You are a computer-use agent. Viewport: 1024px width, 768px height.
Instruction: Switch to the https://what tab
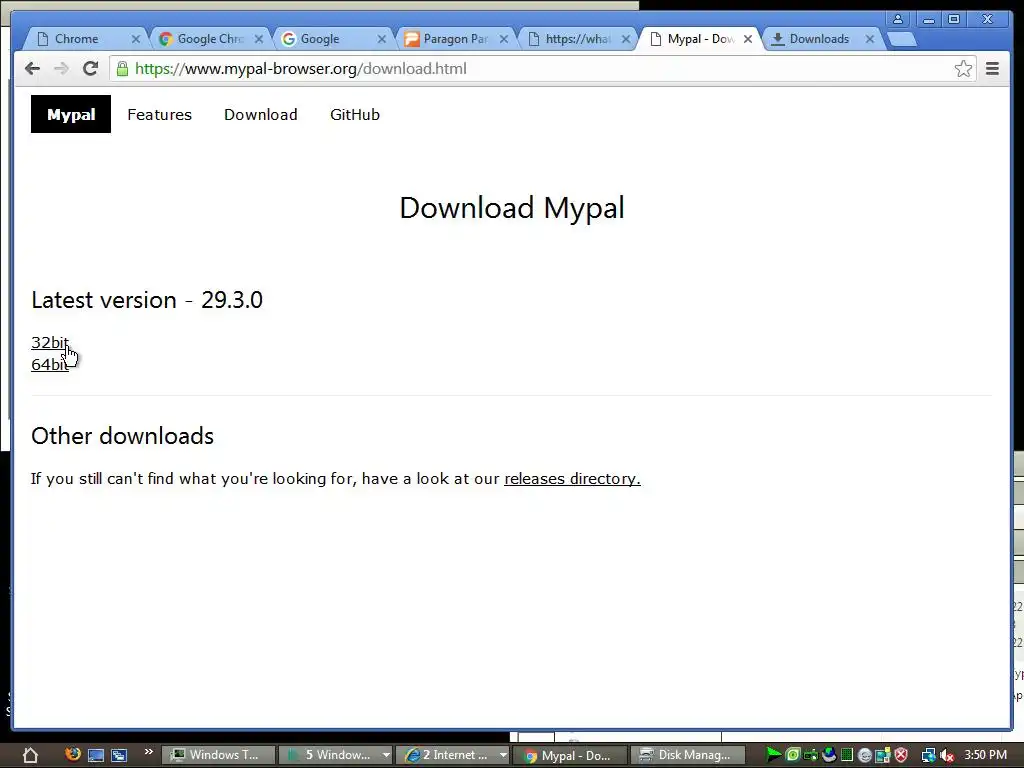click(569, 39)
